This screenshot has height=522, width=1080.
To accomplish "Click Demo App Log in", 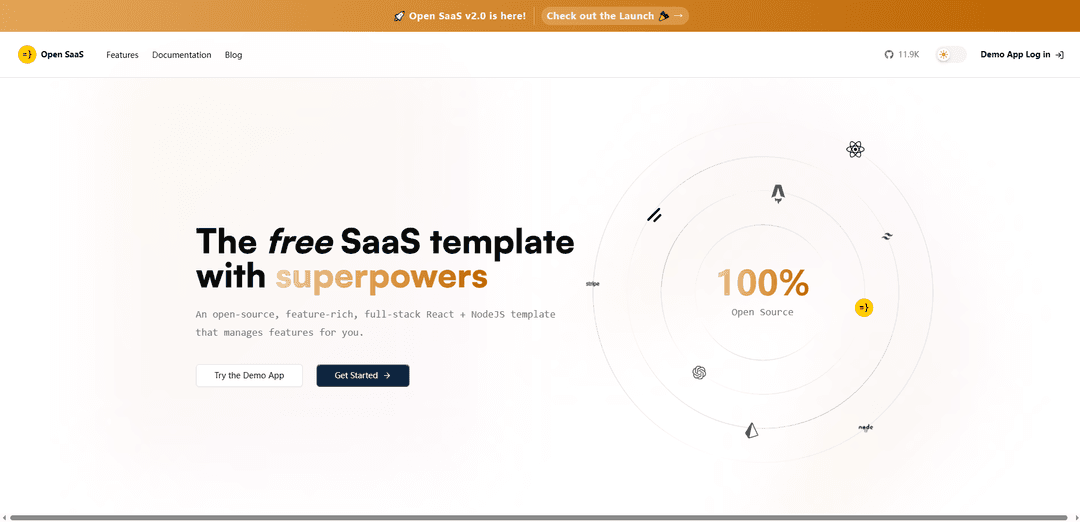I will (x=1022, y=54).
